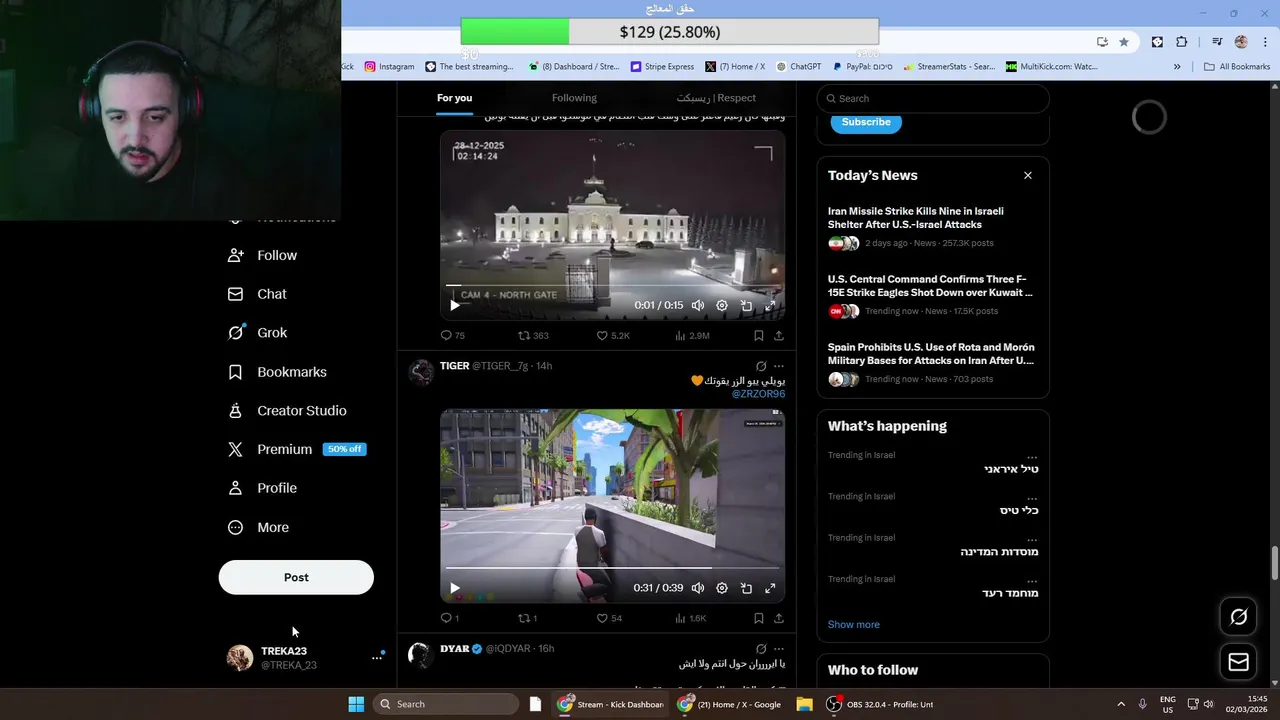The image size is (1280, 720).
Task: Bookmark TIGER's post
Action: pos(759,618)
